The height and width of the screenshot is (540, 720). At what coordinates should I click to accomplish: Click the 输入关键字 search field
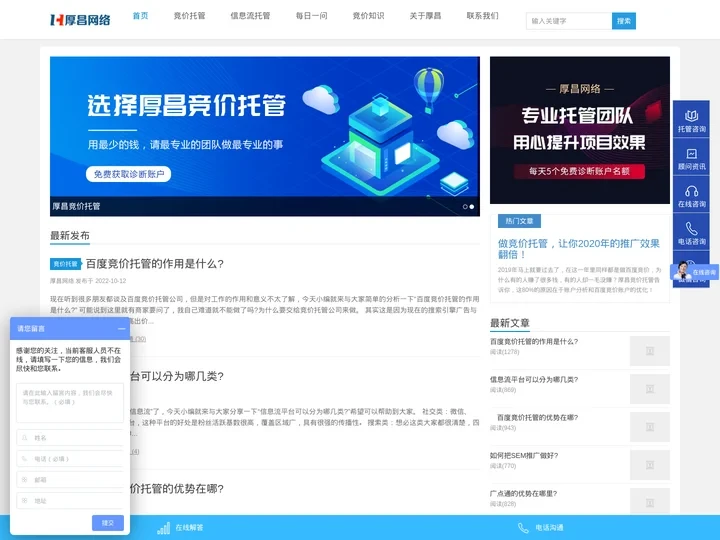coord(569,21)
